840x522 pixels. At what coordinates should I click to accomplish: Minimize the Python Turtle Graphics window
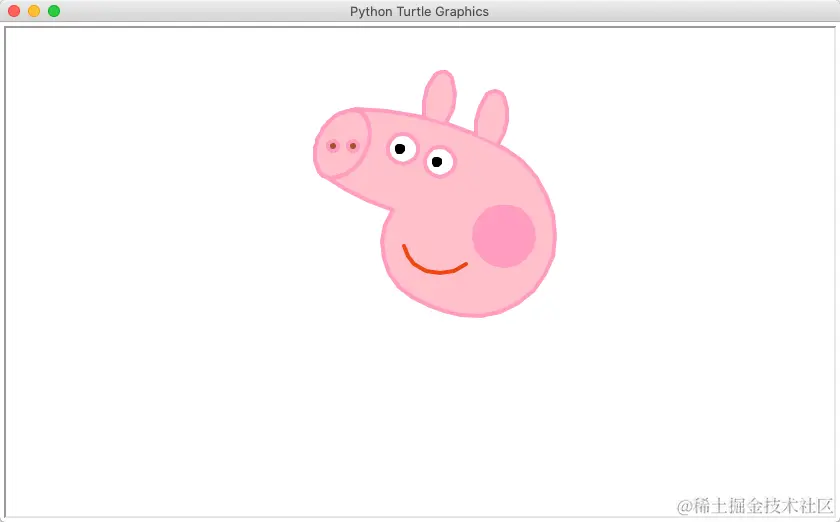point(34,11)
